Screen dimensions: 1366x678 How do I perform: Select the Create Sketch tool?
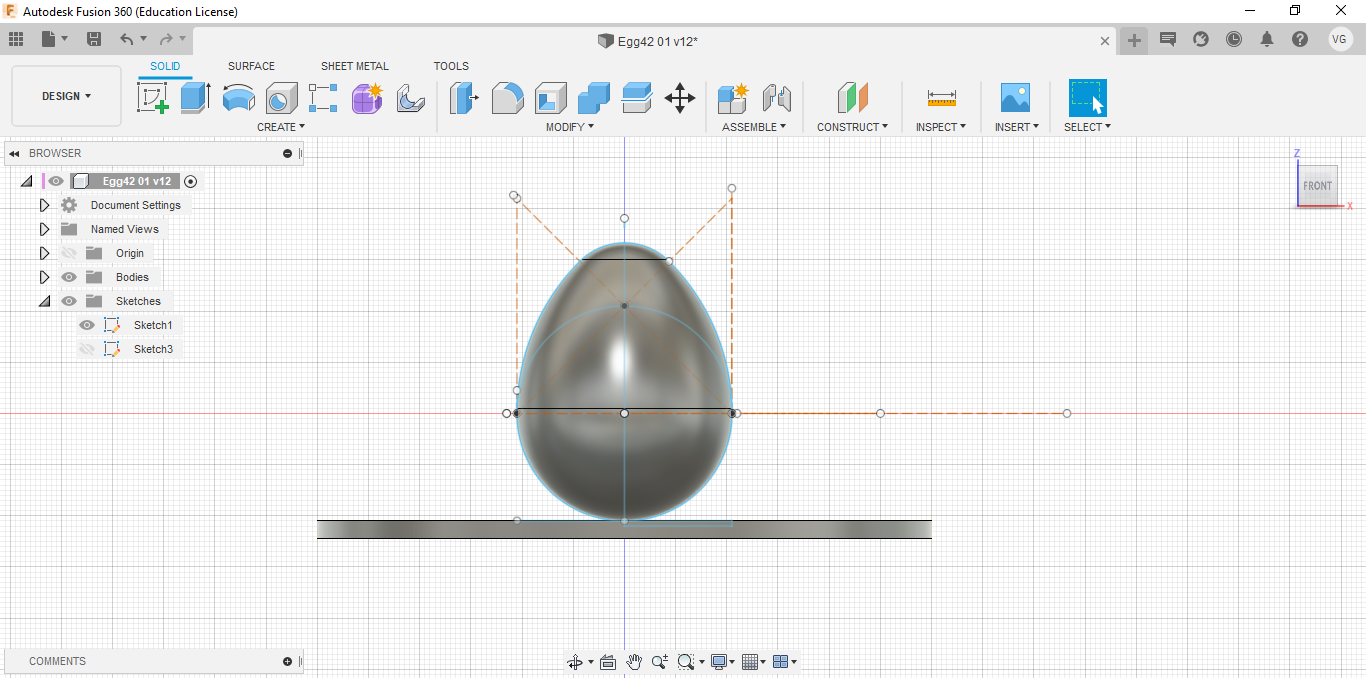pyautogui.click(x=153, y=98)
